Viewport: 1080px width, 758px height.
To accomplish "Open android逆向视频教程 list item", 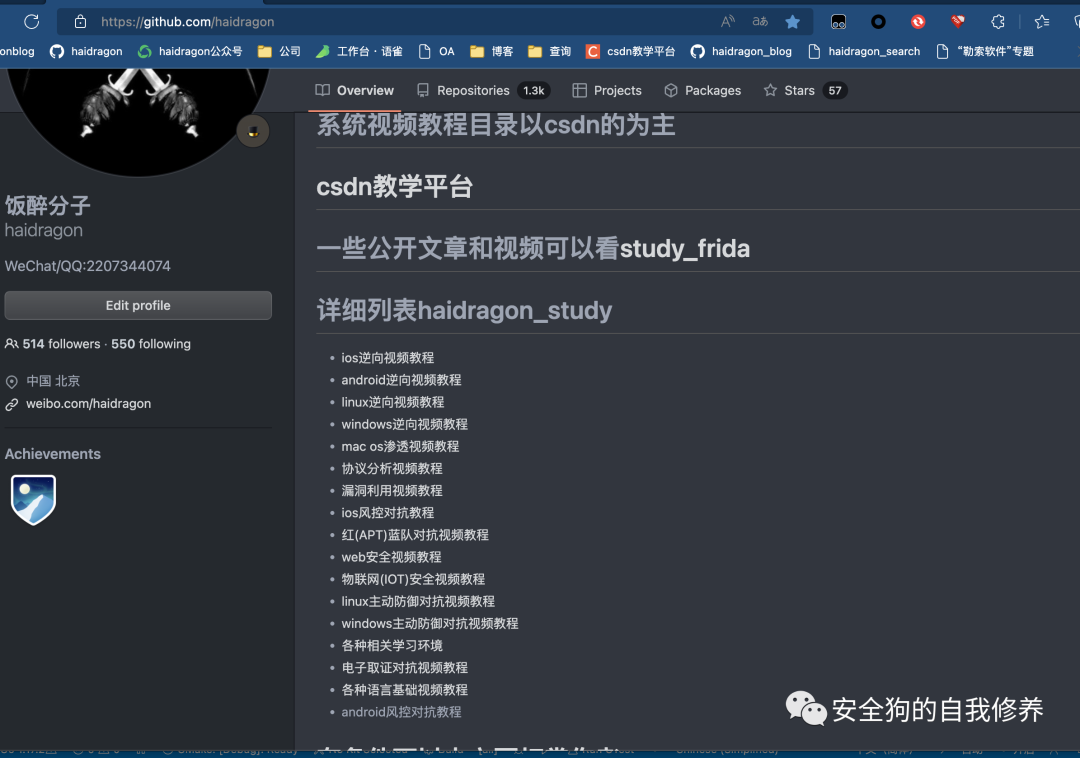I will (402, 380).
